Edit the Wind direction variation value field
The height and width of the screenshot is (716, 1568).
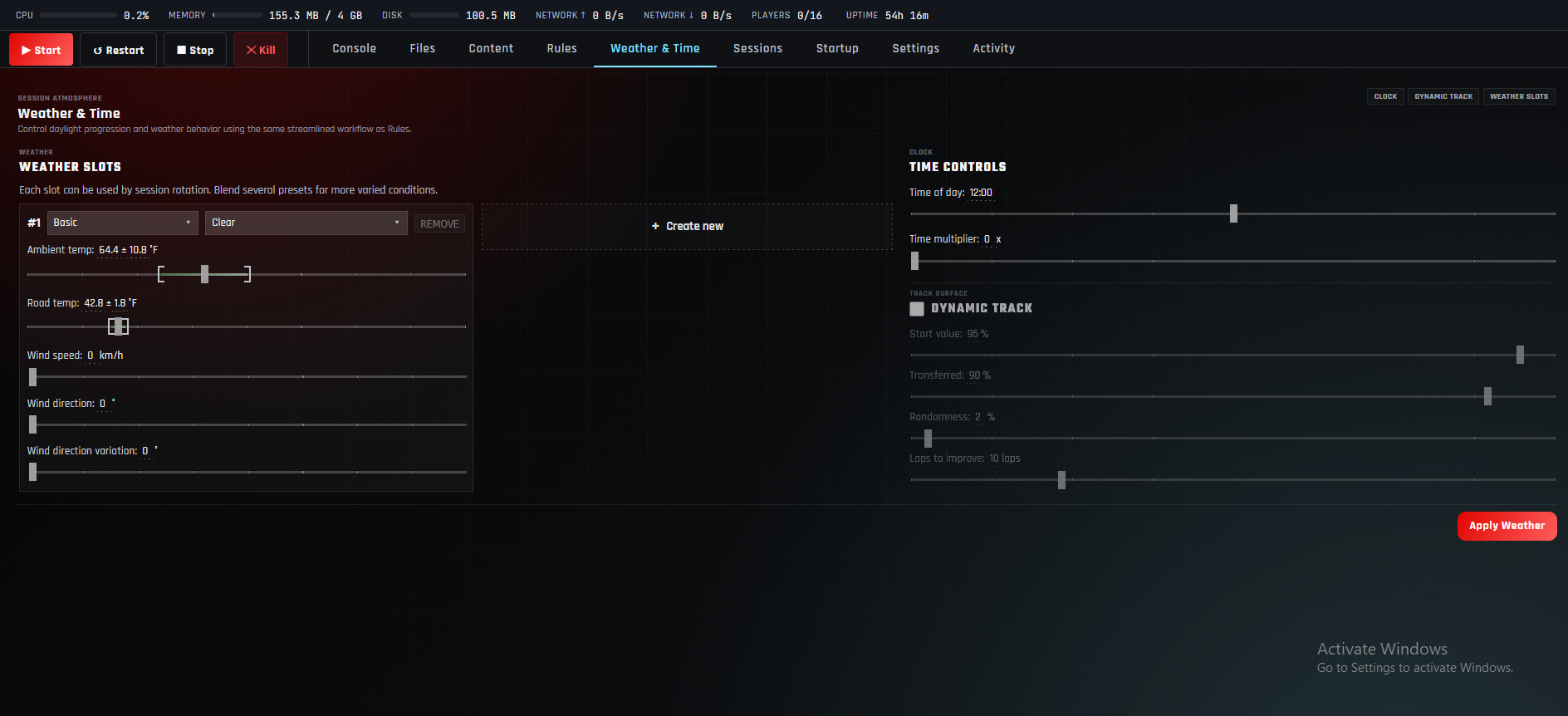click(x=145, y=451)
